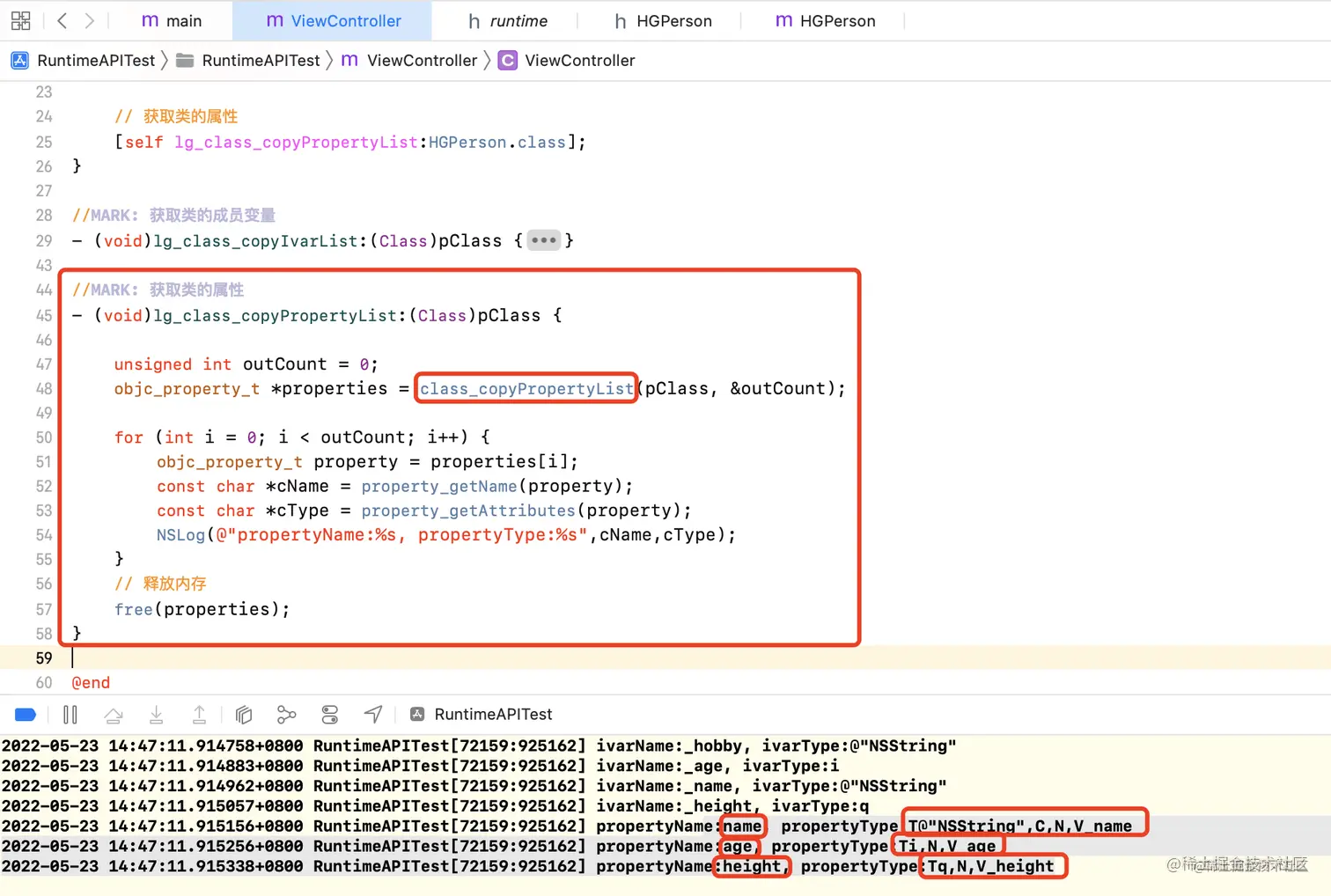This screenshot has height=896, width=1331.
Task: Open the related items grid menu
Action: coord(21,20)
